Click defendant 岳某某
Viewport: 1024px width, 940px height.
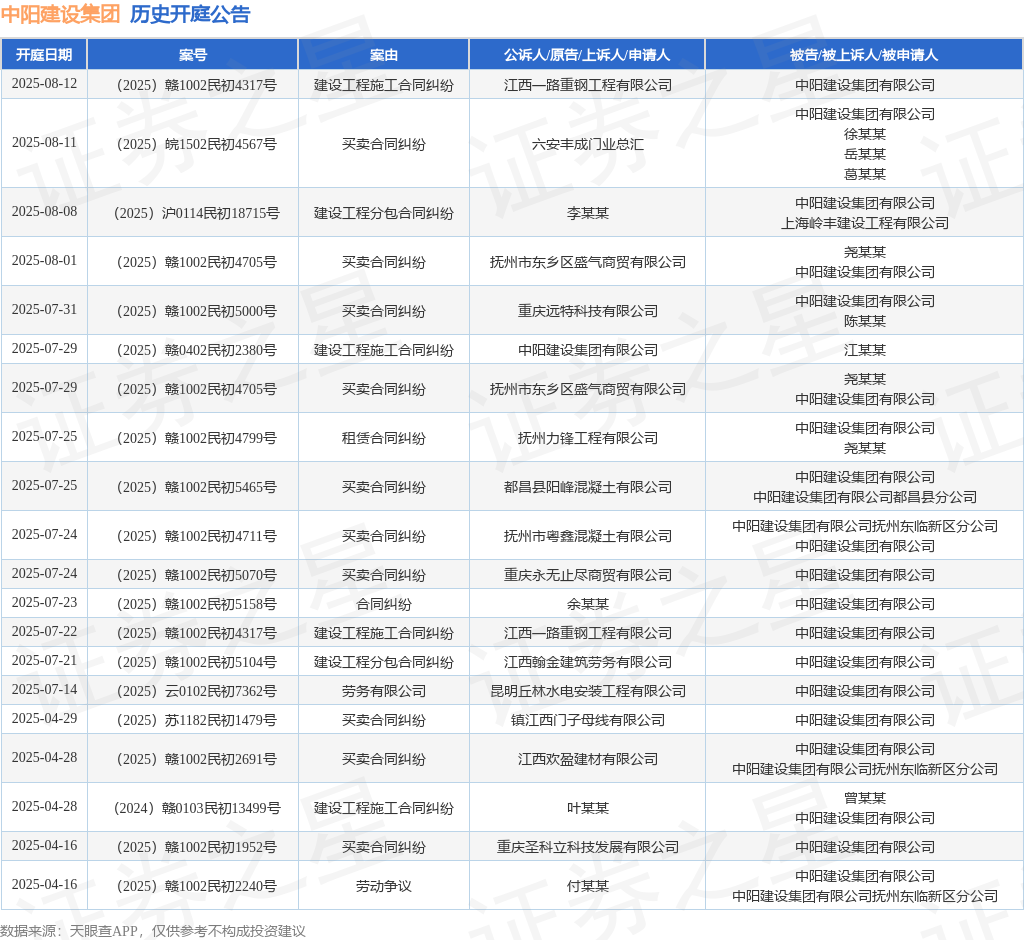coord(865,154)
